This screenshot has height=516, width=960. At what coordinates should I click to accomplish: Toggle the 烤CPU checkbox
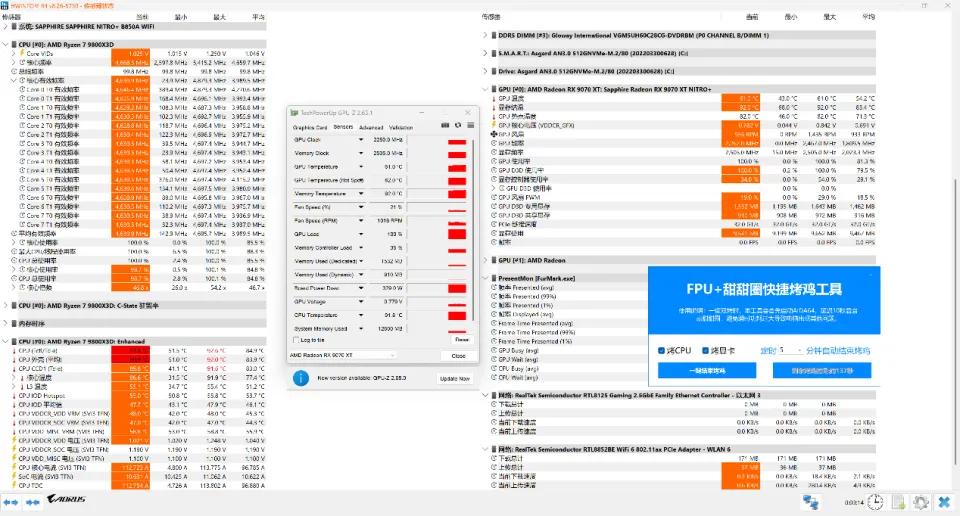point(661,351)
